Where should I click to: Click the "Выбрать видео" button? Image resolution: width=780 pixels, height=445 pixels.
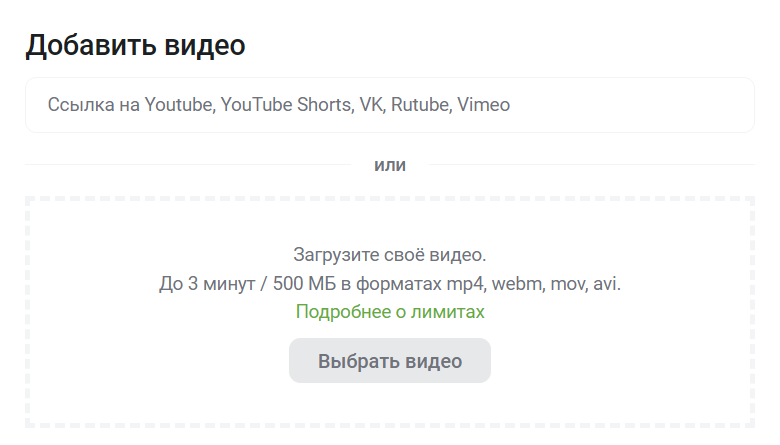tap(390, 360)
